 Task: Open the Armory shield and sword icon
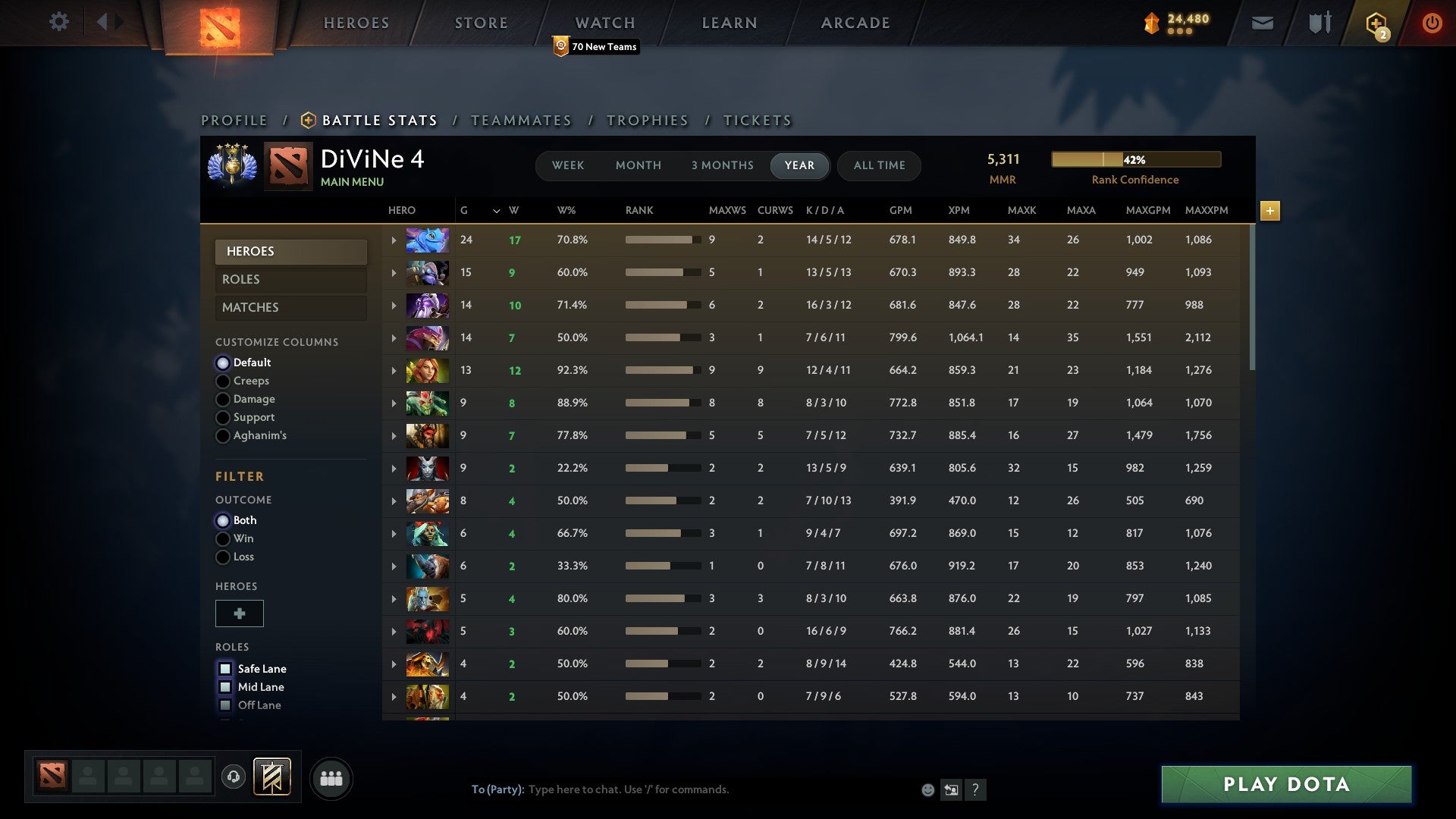click(x=1319, y=22)
